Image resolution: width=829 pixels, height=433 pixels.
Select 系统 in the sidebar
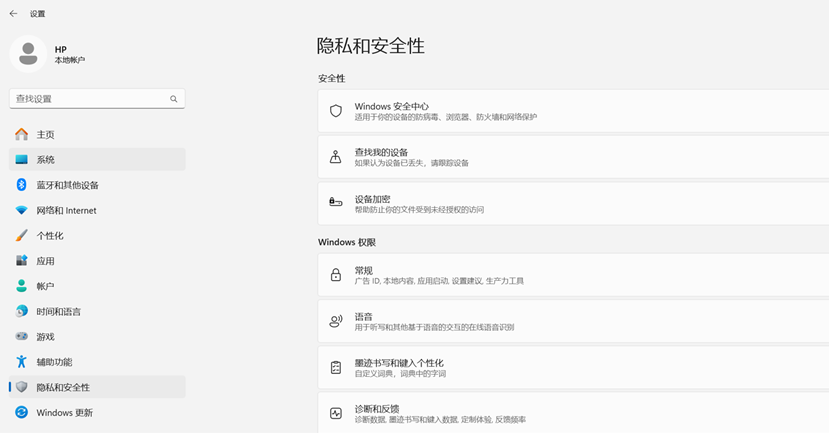(97, 159)
